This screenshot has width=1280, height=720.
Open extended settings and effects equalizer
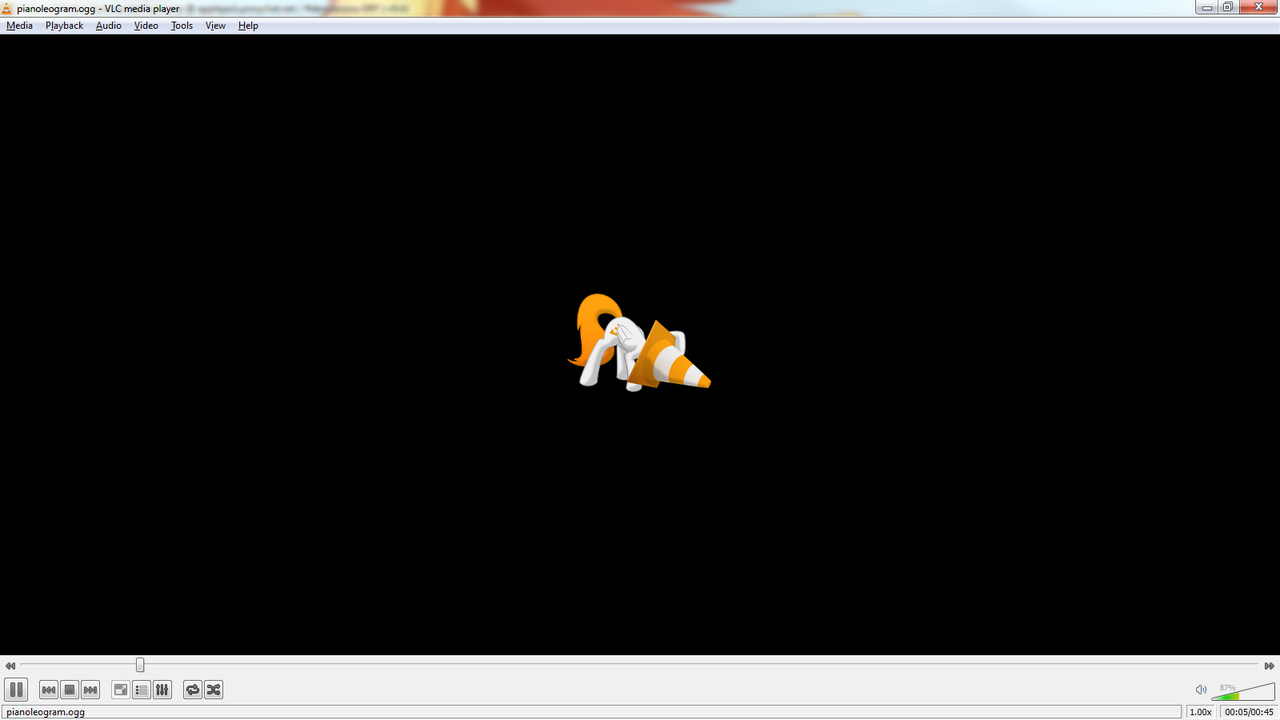pos(162,690)
